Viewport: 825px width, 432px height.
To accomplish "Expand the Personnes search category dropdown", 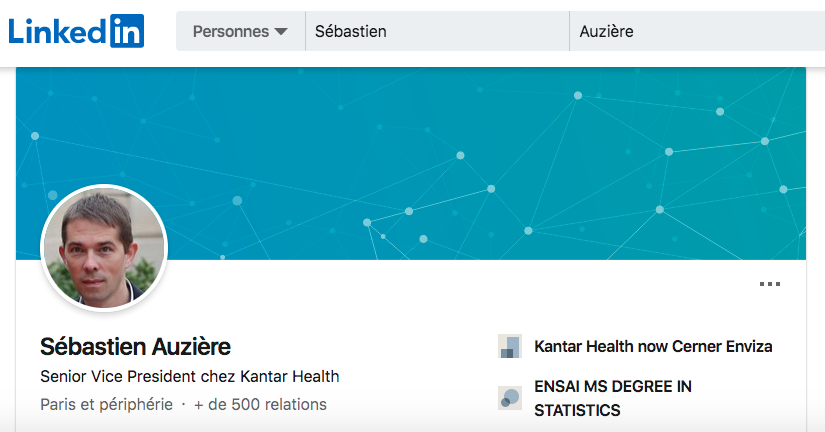I will click(240, 31).
